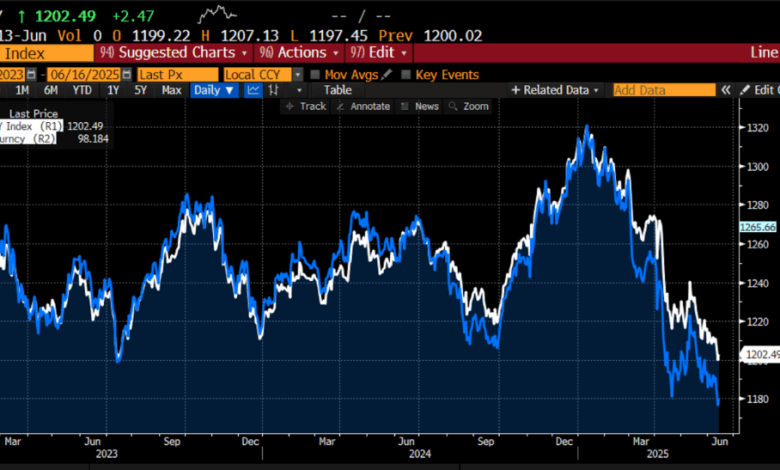This screenshot has height=470, width=780.
Task: Open the end date calendar picker icon
Action: (x=126, y=74)
